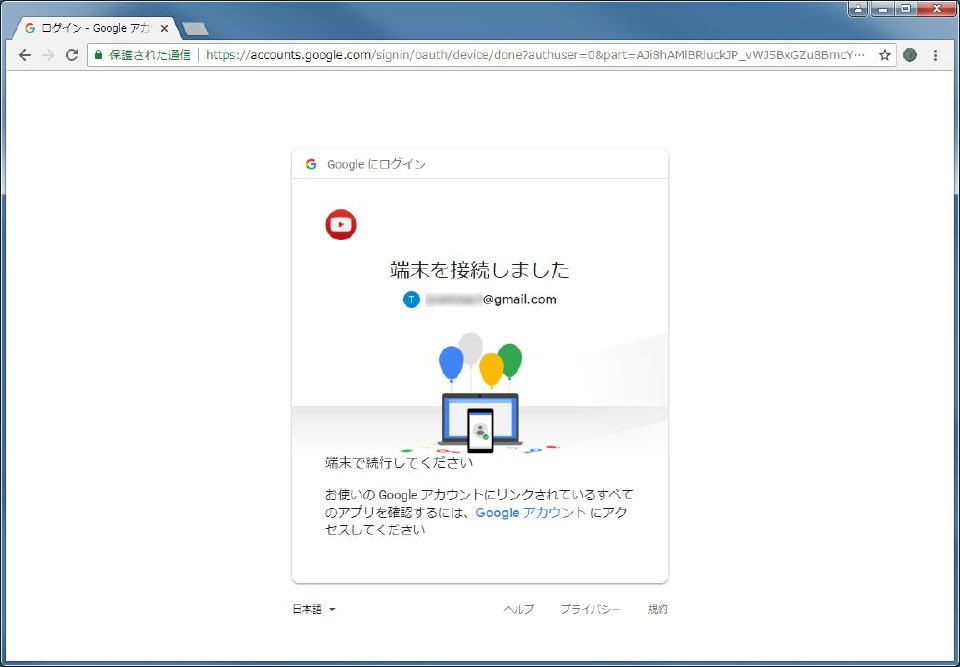Click the browser back arrow

click(24, 55)
